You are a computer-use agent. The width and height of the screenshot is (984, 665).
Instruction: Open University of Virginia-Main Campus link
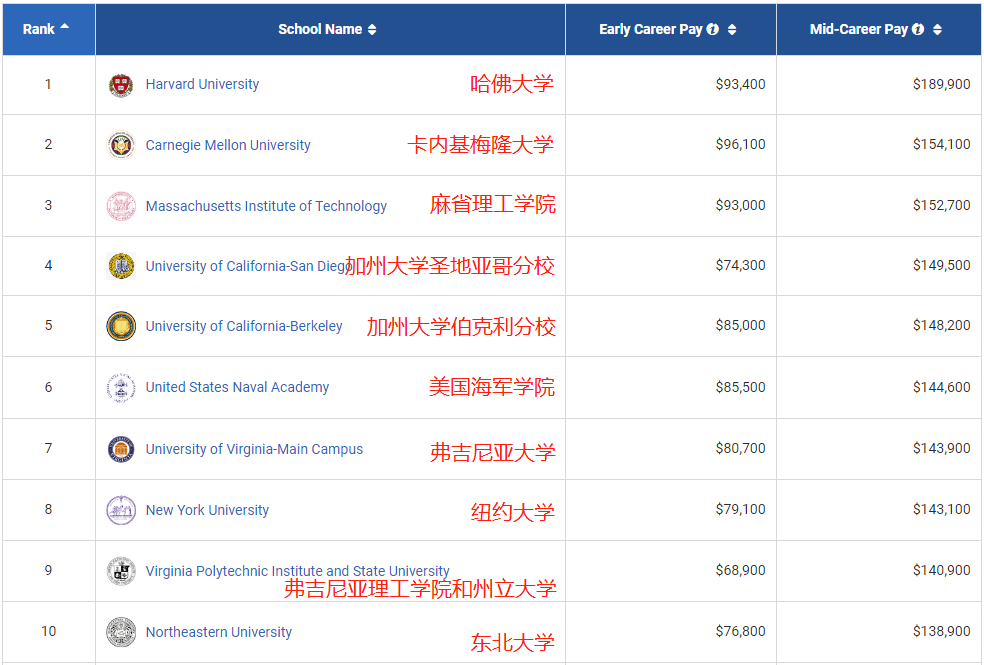[x=254, y=449]
